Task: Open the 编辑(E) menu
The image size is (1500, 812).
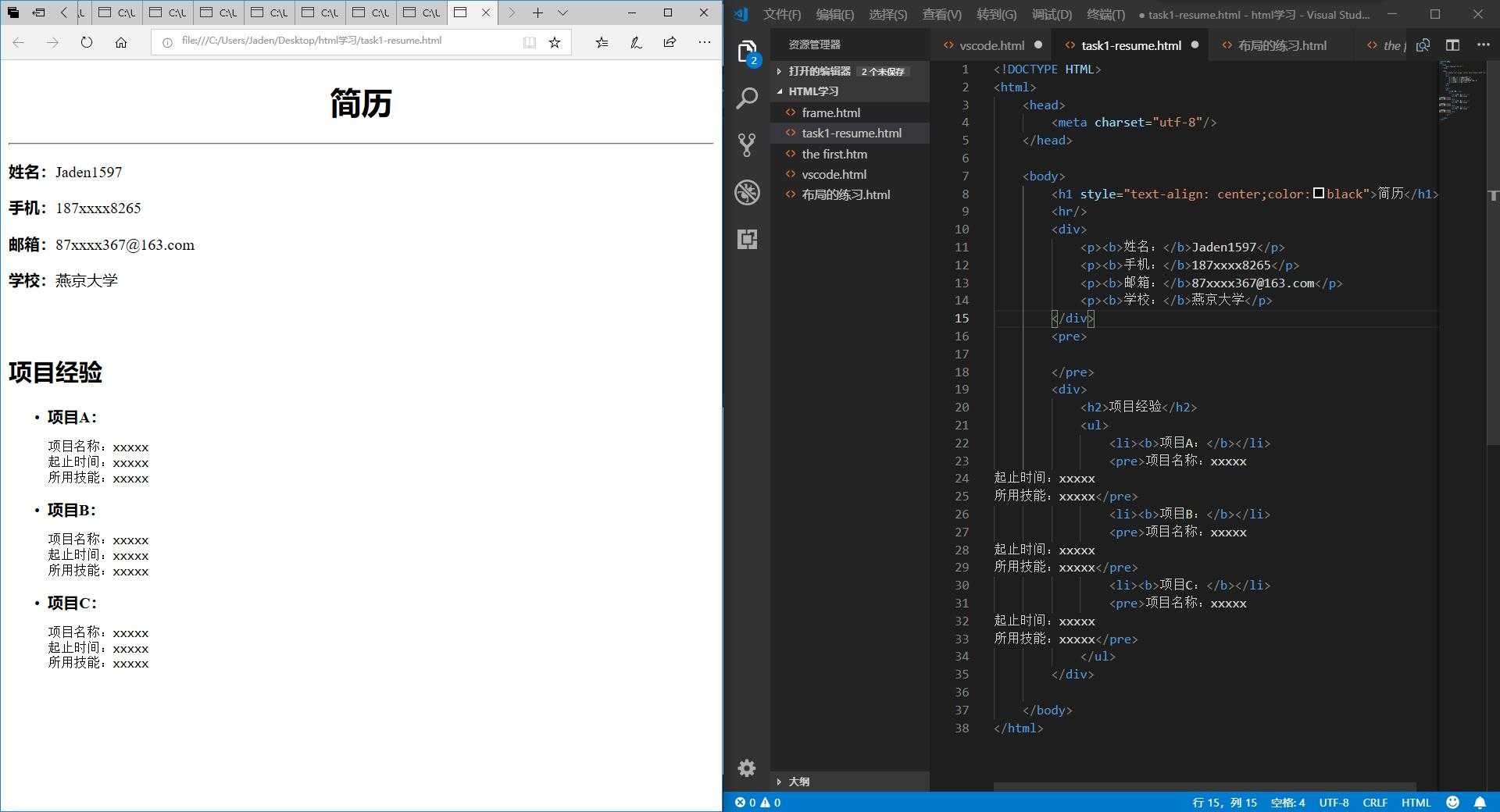Action: [835, 14]
